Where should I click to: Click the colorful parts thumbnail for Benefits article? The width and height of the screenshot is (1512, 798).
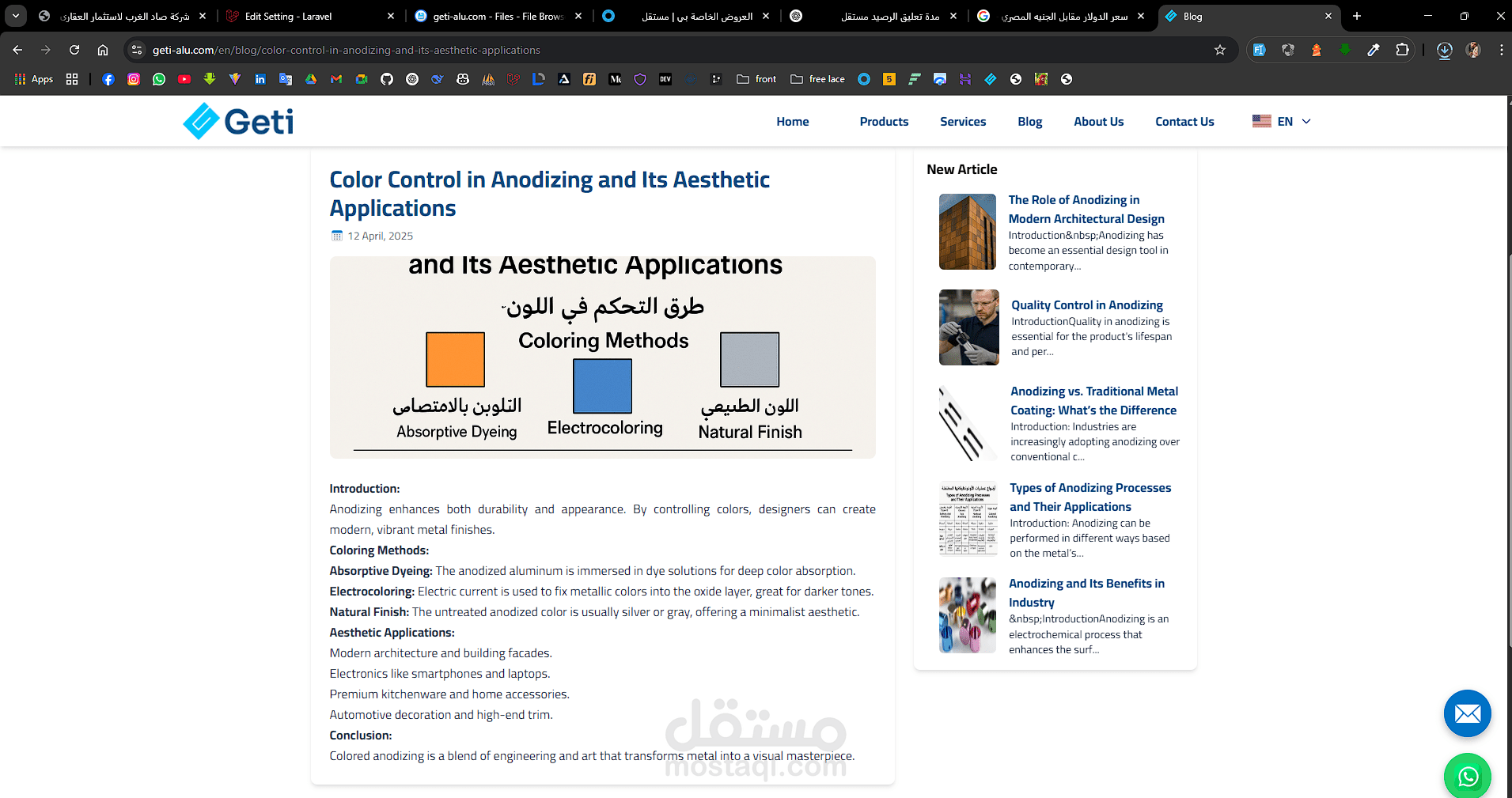(967, 615)
